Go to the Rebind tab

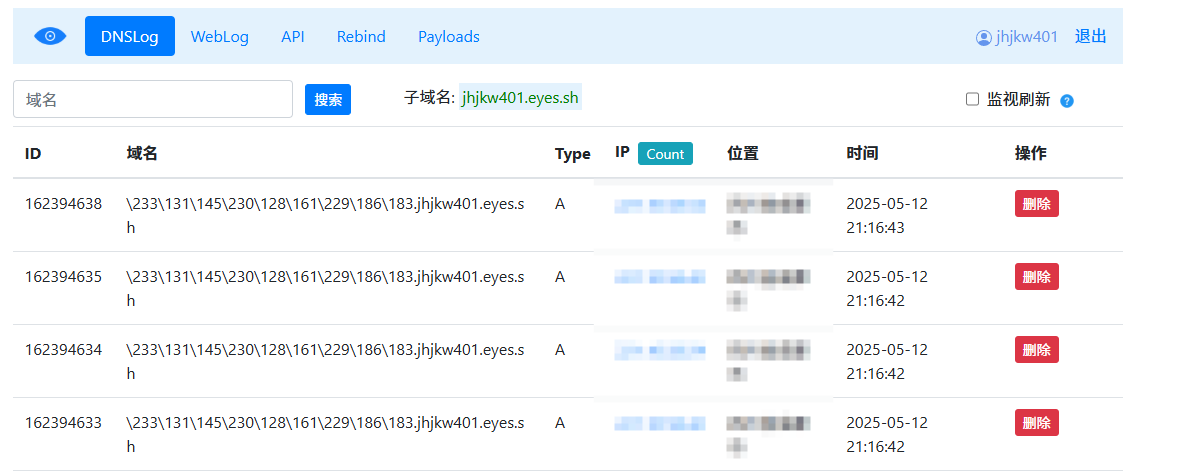click(361, 36)
